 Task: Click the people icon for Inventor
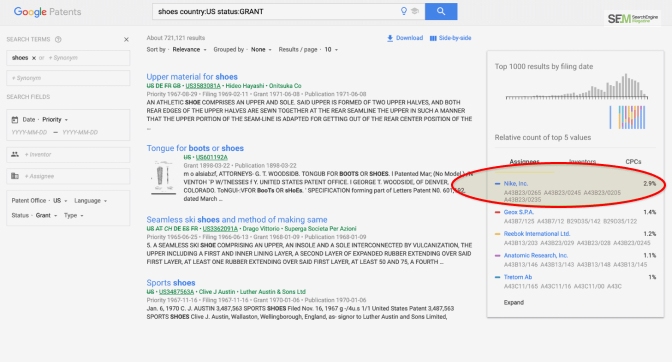(x=15, y=154)
